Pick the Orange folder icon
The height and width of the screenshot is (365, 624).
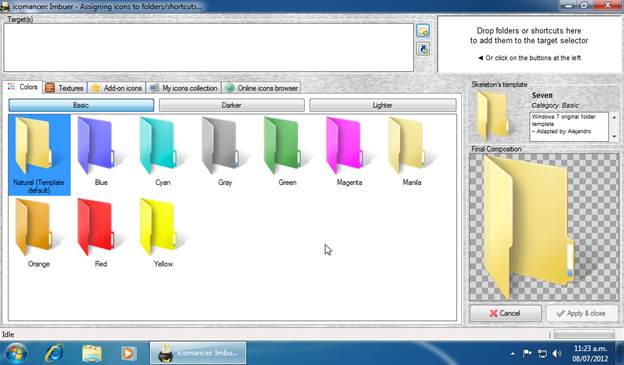(x=39, y=233)
